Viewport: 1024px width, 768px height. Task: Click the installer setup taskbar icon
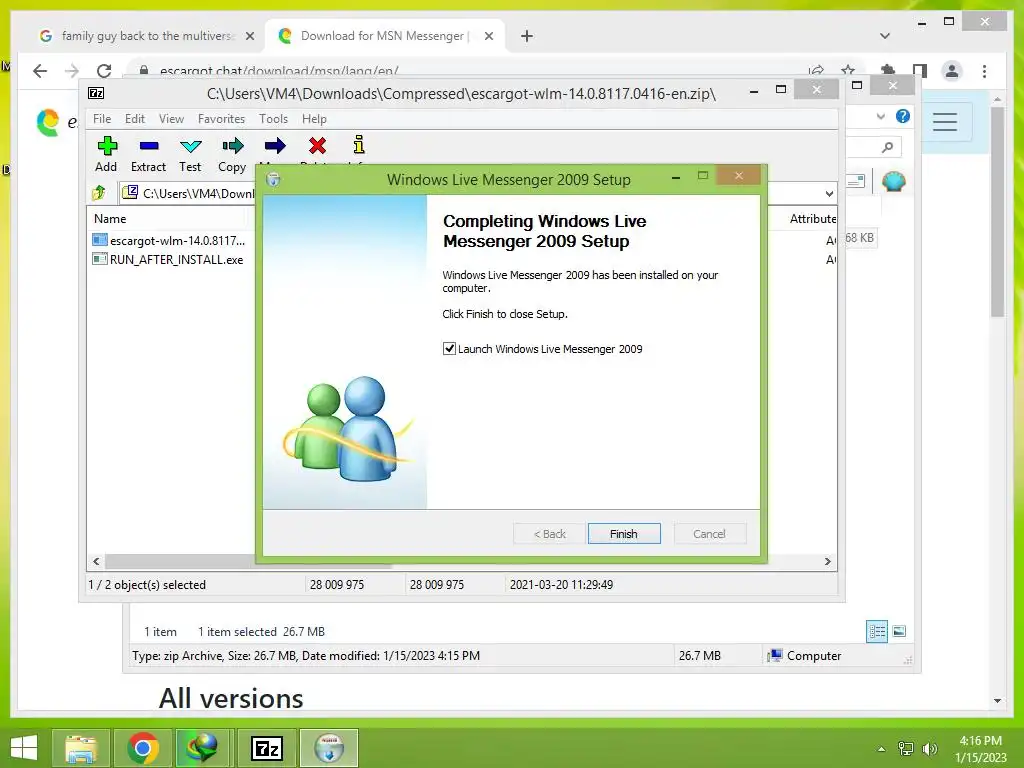point(329,748)
